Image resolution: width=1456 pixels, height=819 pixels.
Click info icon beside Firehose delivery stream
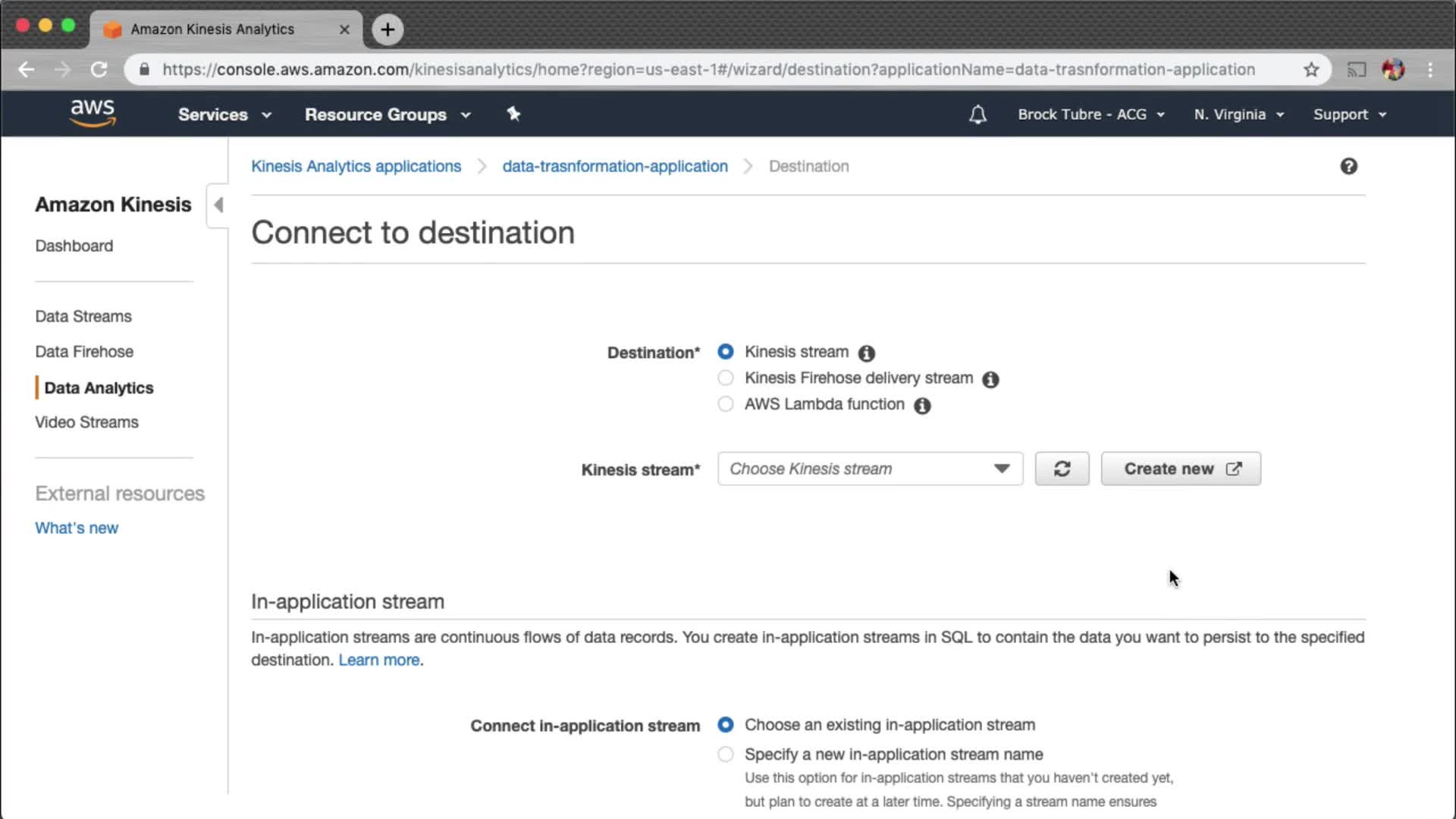pos(990,379)
